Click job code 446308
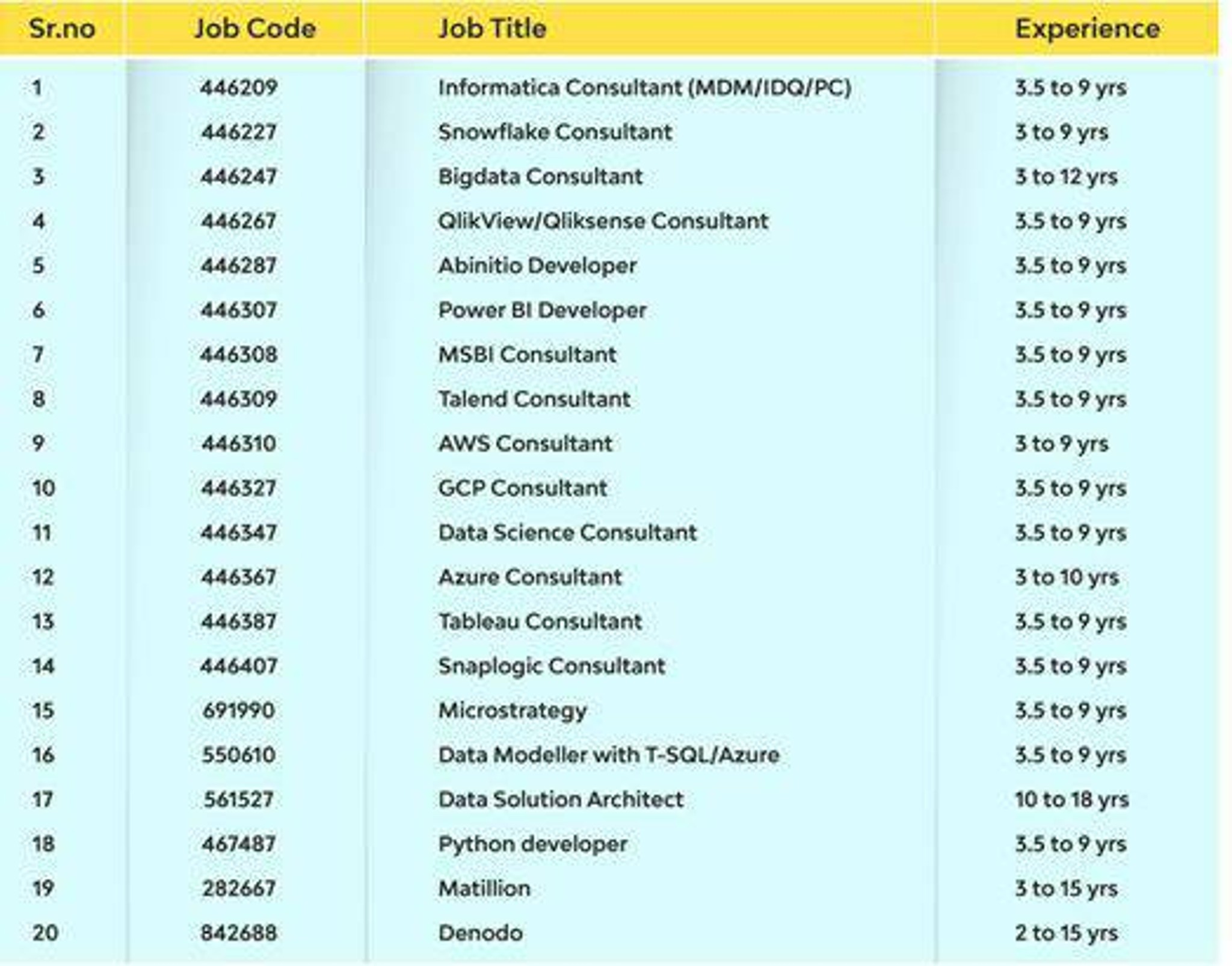Screen dimensions: 1232x966 pyautogui.click(x=239, y=355)
